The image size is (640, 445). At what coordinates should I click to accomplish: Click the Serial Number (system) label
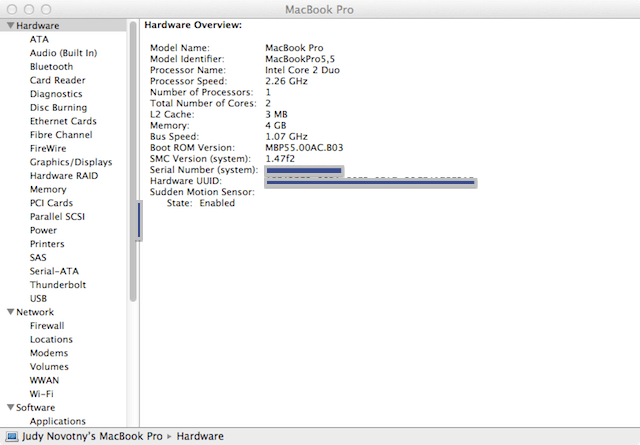204,170
